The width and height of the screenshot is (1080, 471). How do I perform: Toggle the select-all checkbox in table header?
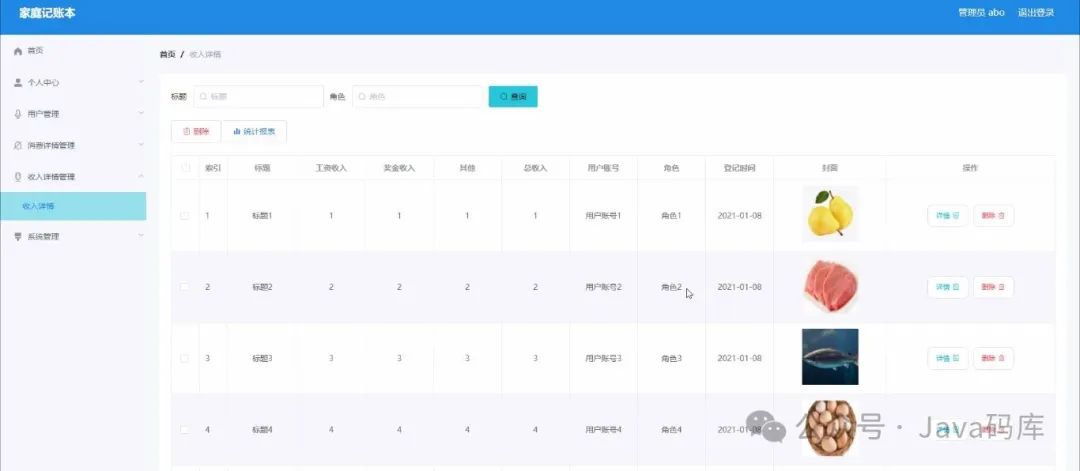(x=185, y=167)
